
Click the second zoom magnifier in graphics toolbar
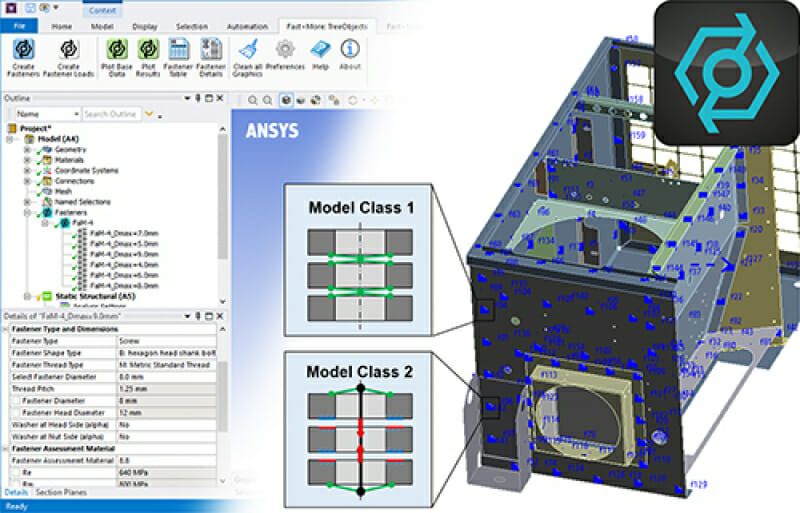(267, 100)
